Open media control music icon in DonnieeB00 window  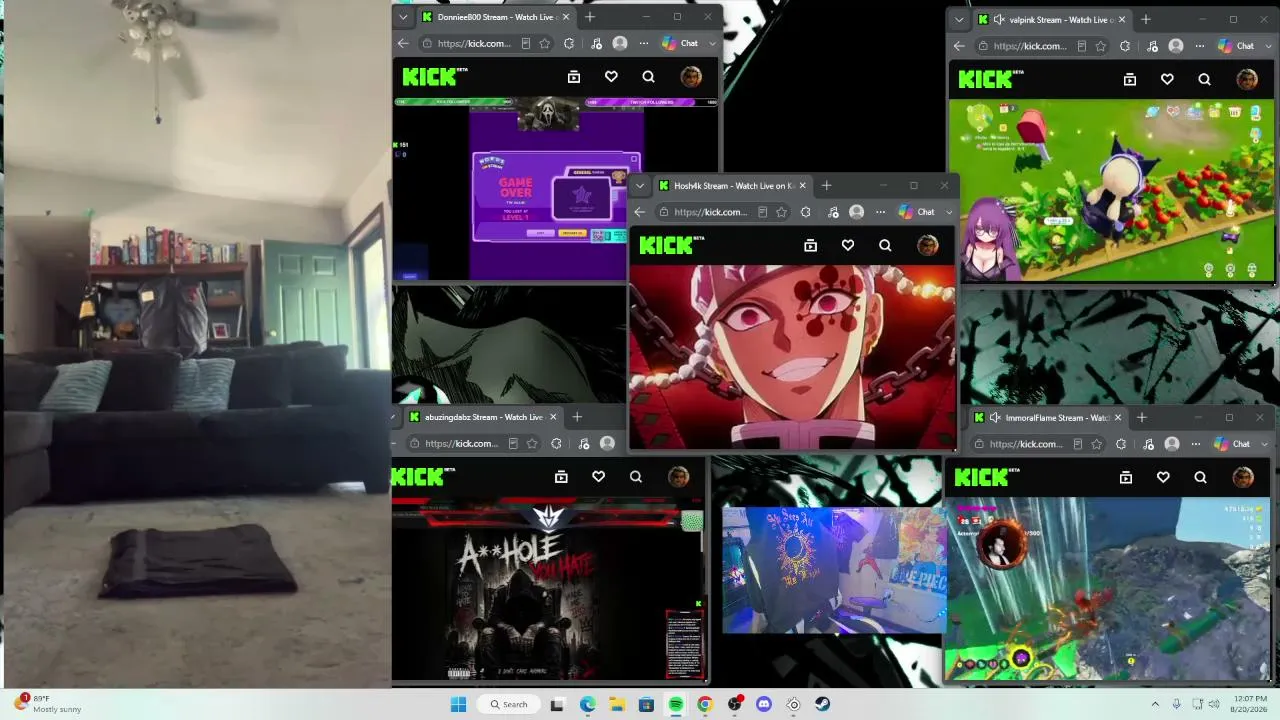tap(596, 44)
